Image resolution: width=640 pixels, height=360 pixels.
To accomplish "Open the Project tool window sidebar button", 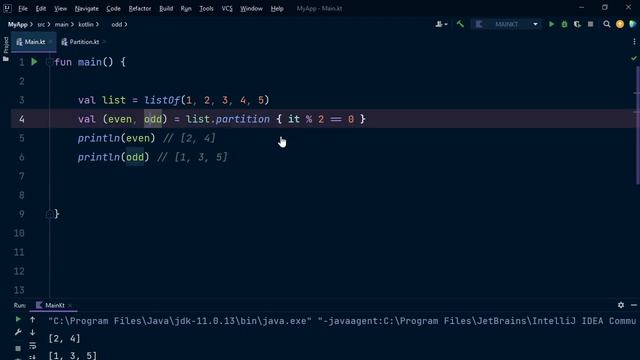I will click(x=6, y=49).
